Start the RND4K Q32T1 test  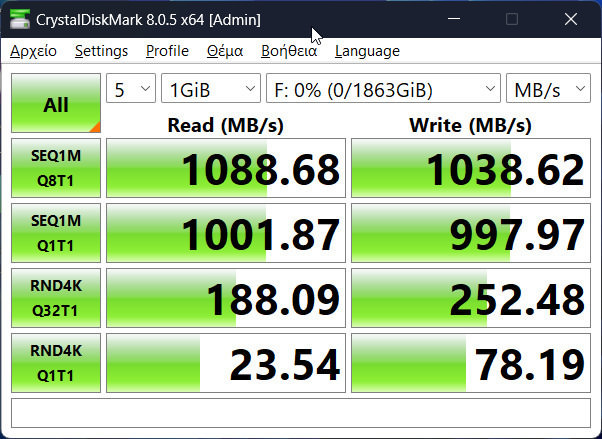(x=55, y=298)
